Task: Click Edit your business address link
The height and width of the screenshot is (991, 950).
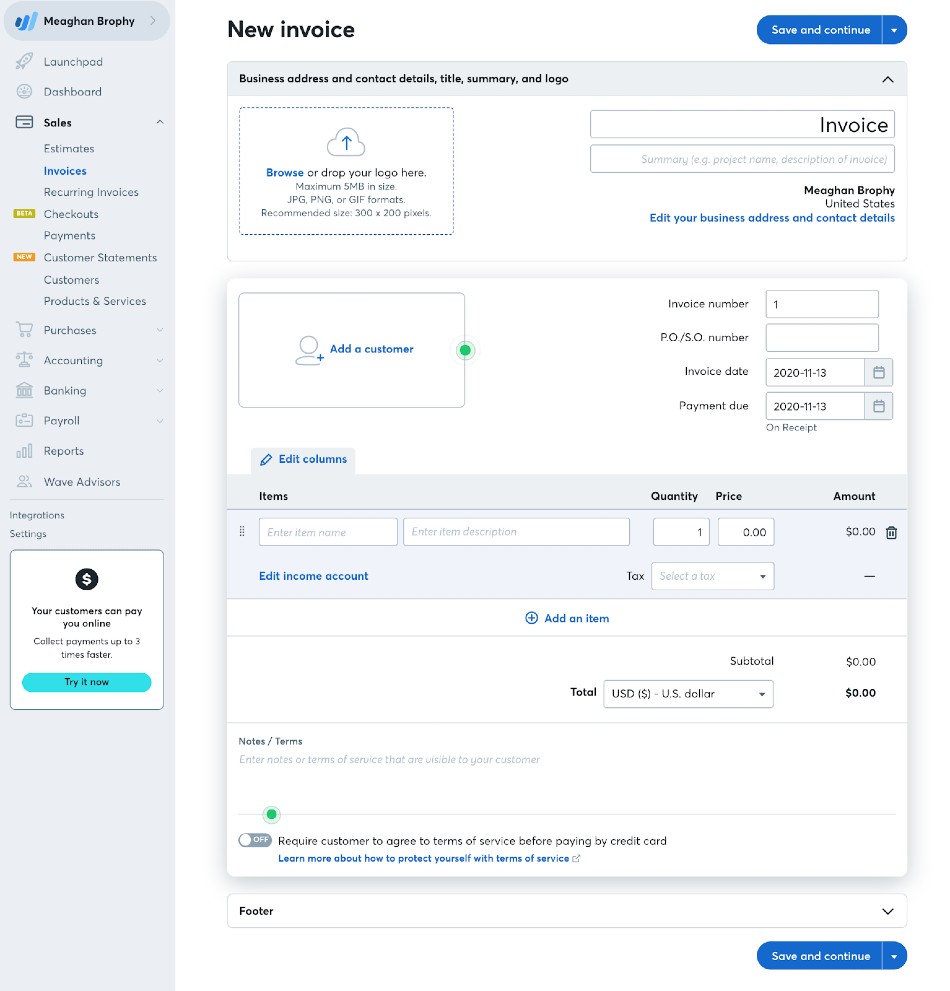Action: (x=772, y=217)
